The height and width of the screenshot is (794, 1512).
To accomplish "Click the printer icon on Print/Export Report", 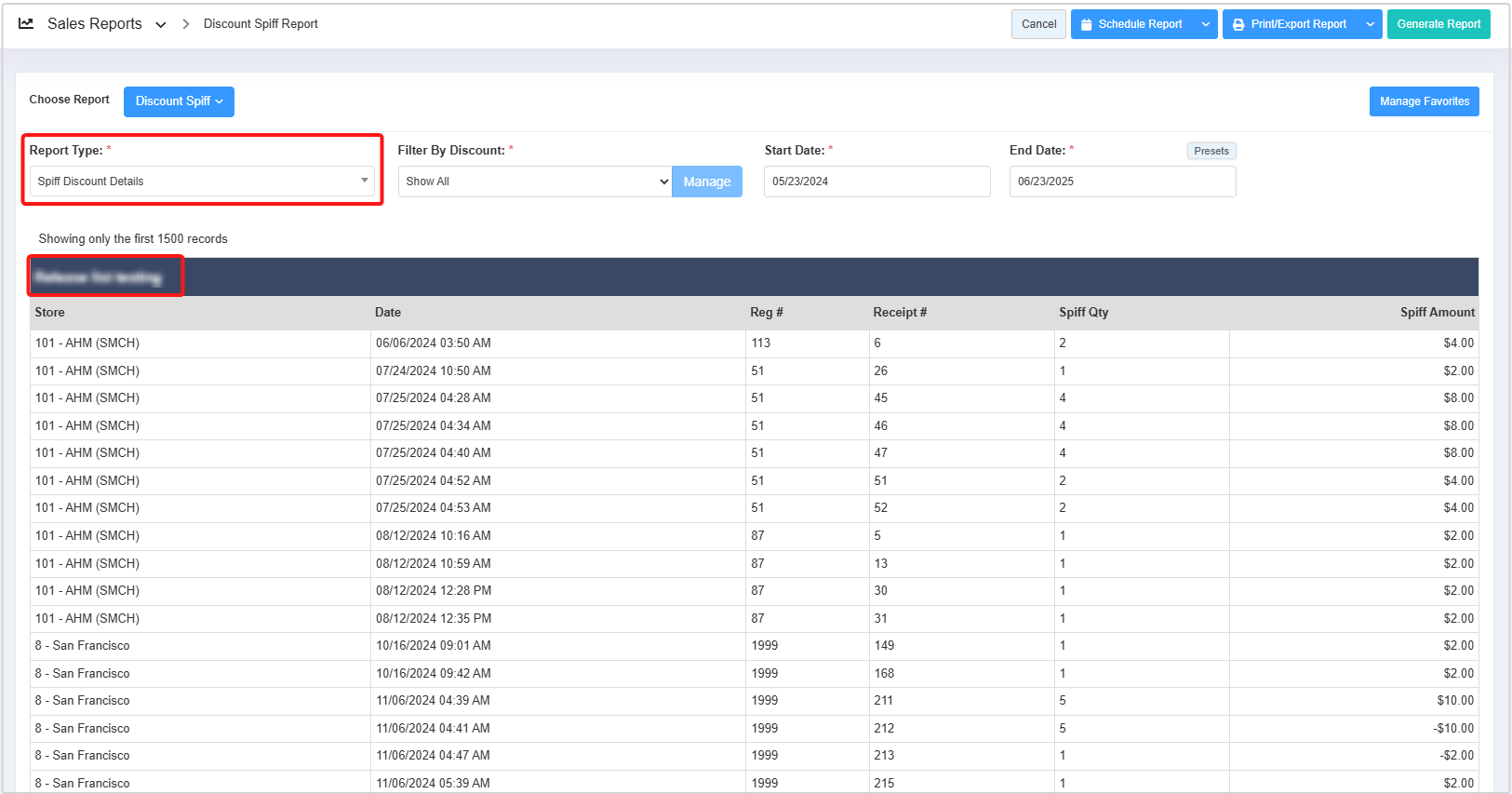I will (1238, 25).
